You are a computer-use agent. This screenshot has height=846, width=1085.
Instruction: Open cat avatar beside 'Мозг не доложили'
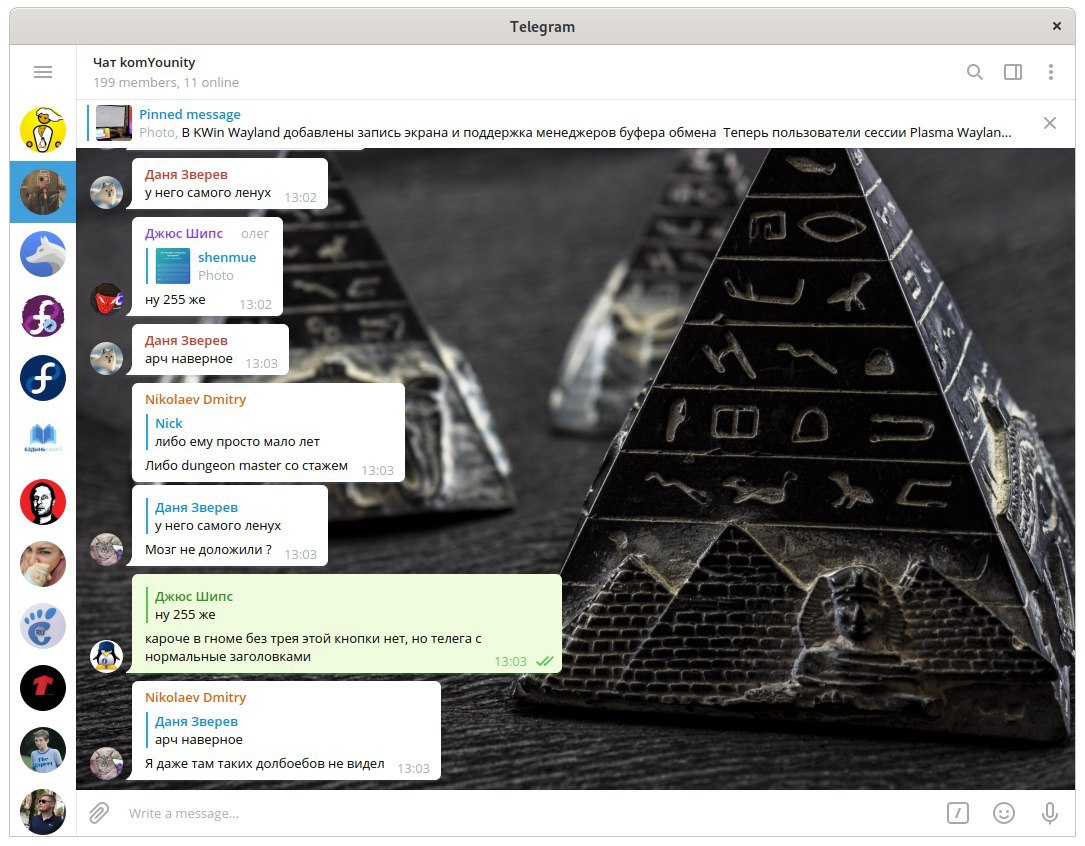tap(107, 550)
